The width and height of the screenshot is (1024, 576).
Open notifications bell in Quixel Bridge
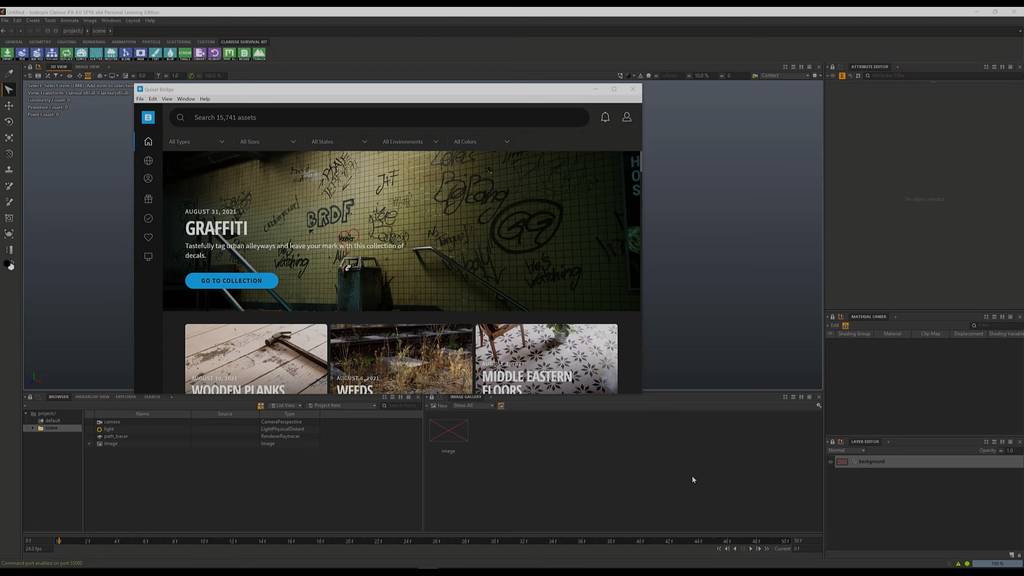pos(605,117)
